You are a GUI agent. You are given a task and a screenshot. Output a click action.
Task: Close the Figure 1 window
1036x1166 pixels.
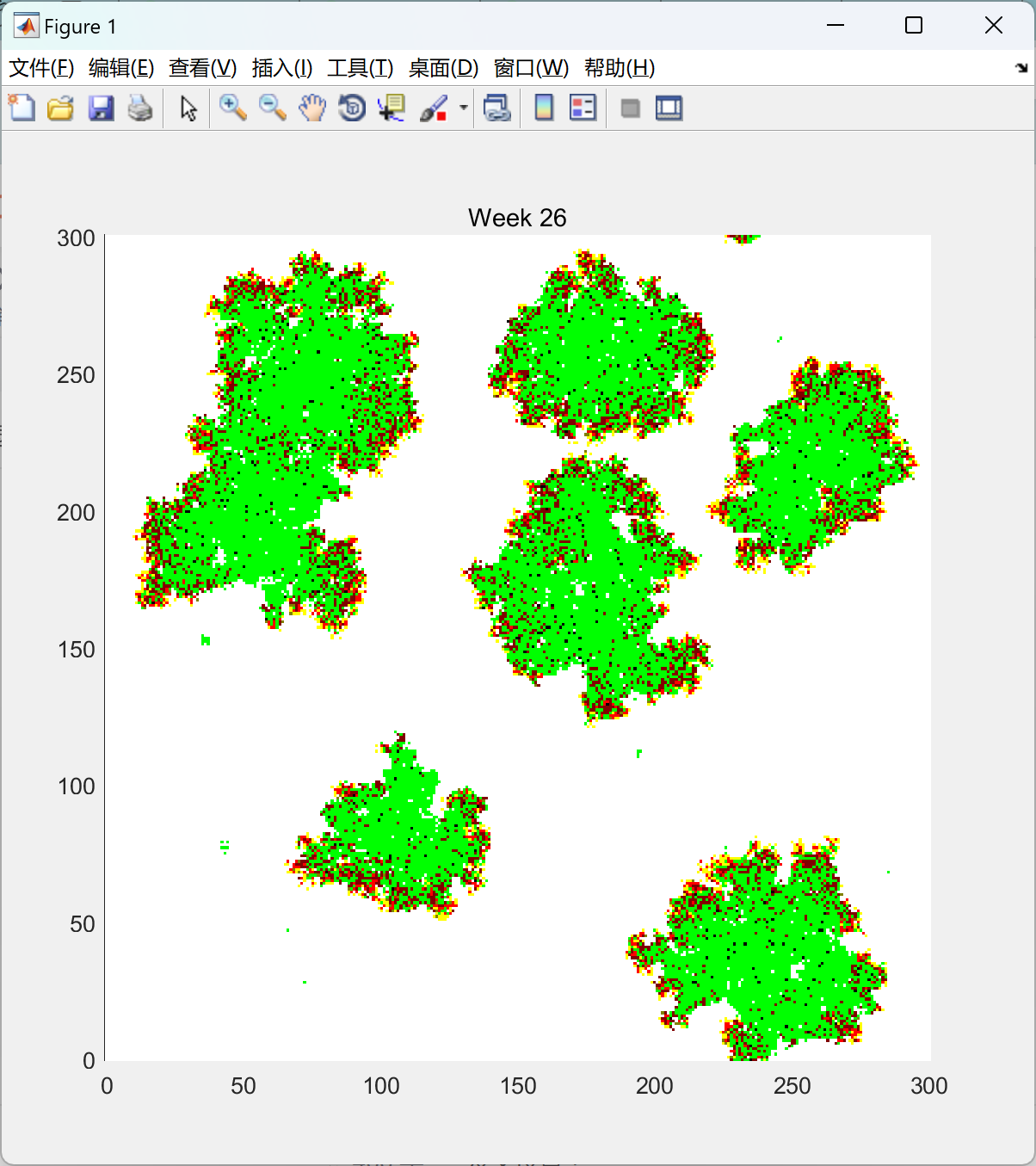click(x=994, y=26)
